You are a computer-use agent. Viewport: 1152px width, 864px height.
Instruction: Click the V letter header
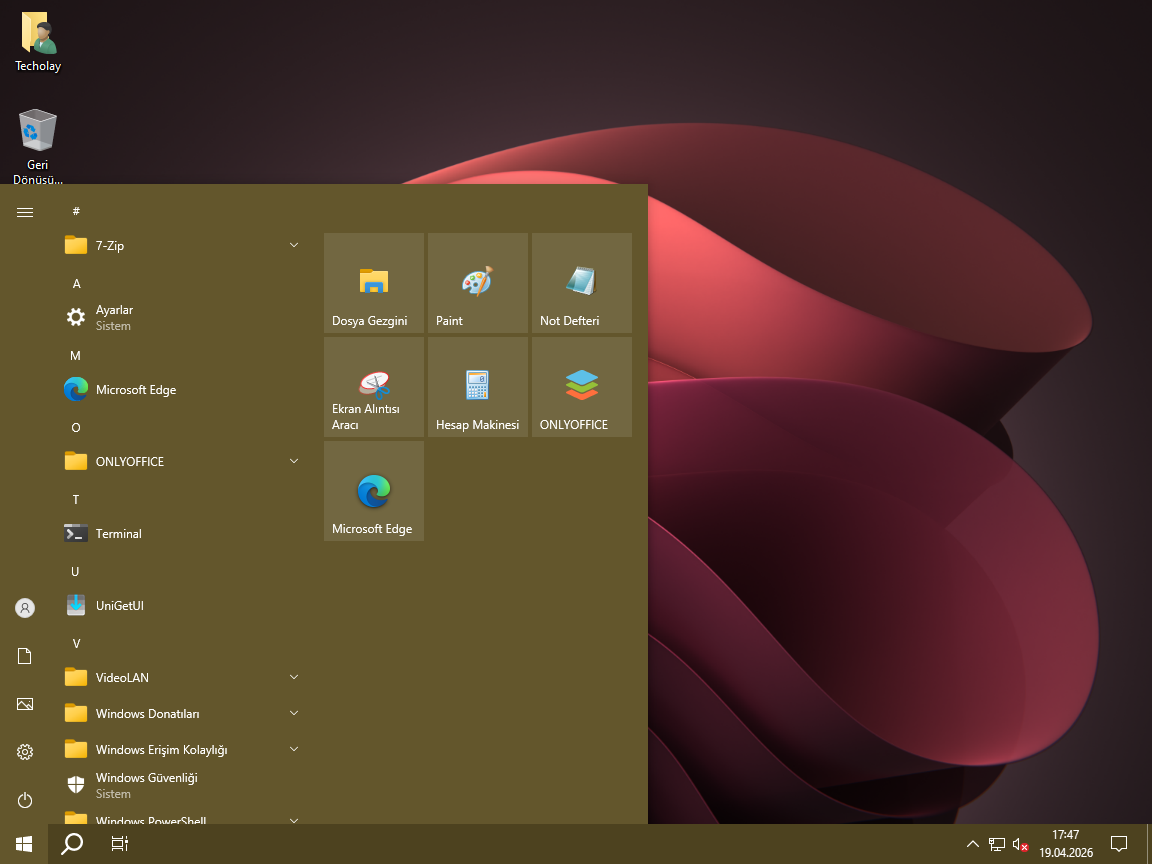pyautogui.click(x=76, y=644)
